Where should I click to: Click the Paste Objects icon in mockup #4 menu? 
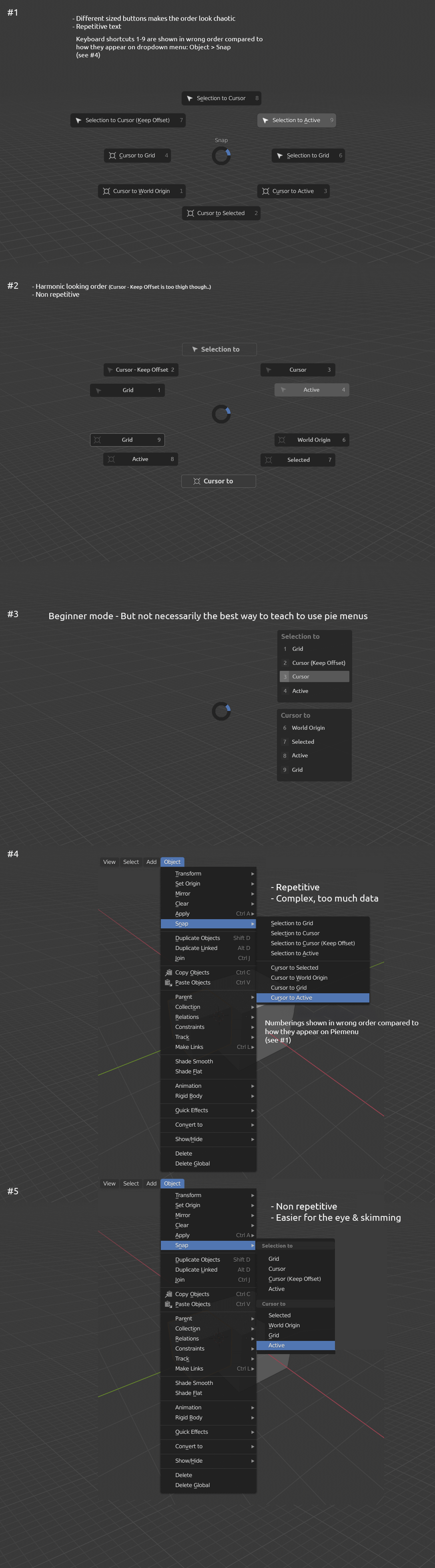[168, 982]
